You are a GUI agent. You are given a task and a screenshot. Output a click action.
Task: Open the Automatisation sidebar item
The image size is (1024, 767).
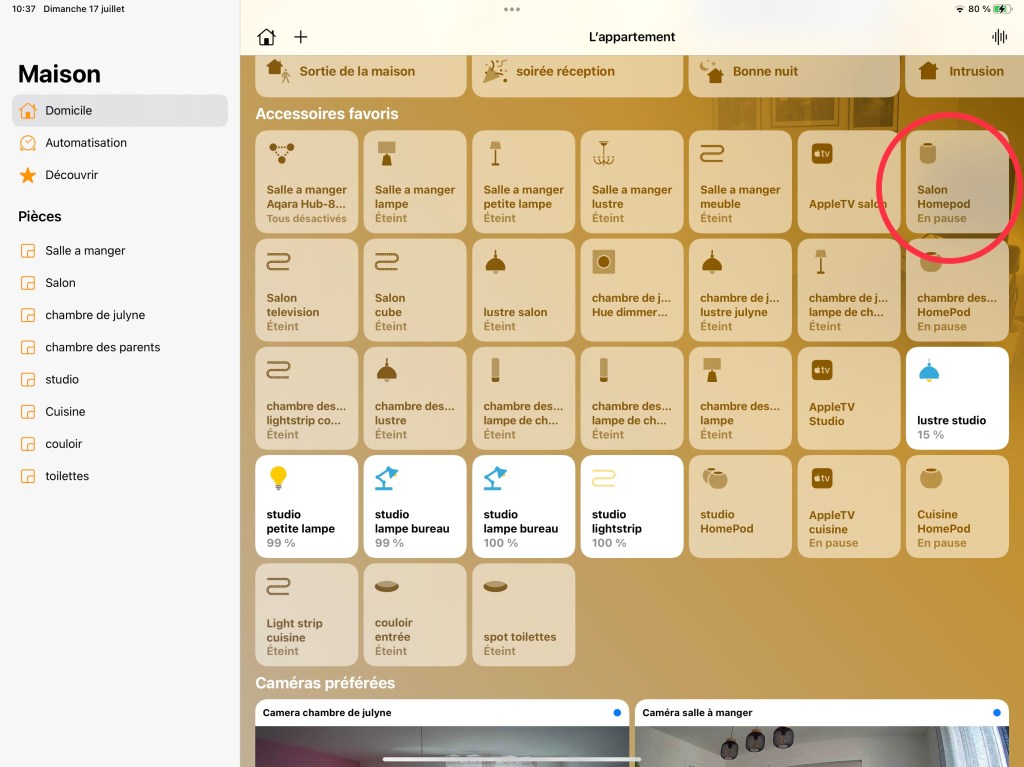tap(86, 143)
